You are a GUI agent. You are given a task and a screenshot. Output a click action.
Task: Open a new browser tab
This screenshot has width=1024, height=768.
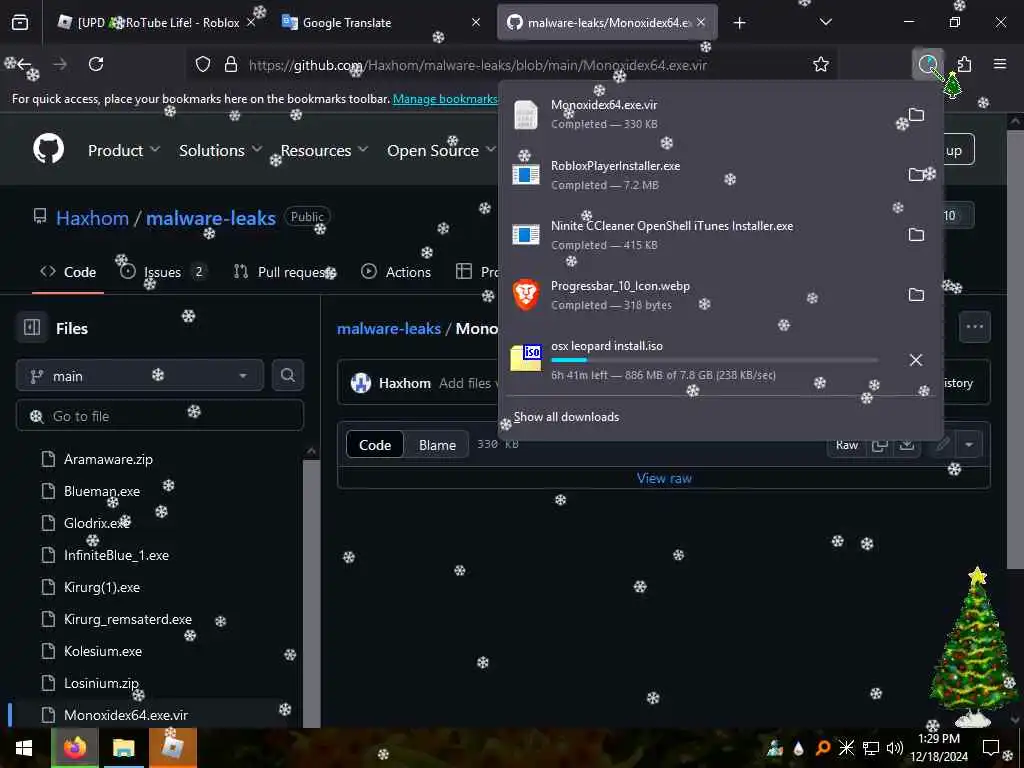coord(739,23)
